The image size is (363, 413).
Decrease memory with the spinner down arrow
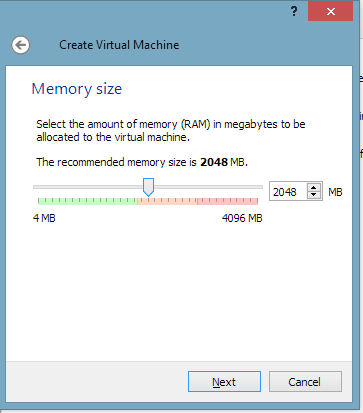313,195
